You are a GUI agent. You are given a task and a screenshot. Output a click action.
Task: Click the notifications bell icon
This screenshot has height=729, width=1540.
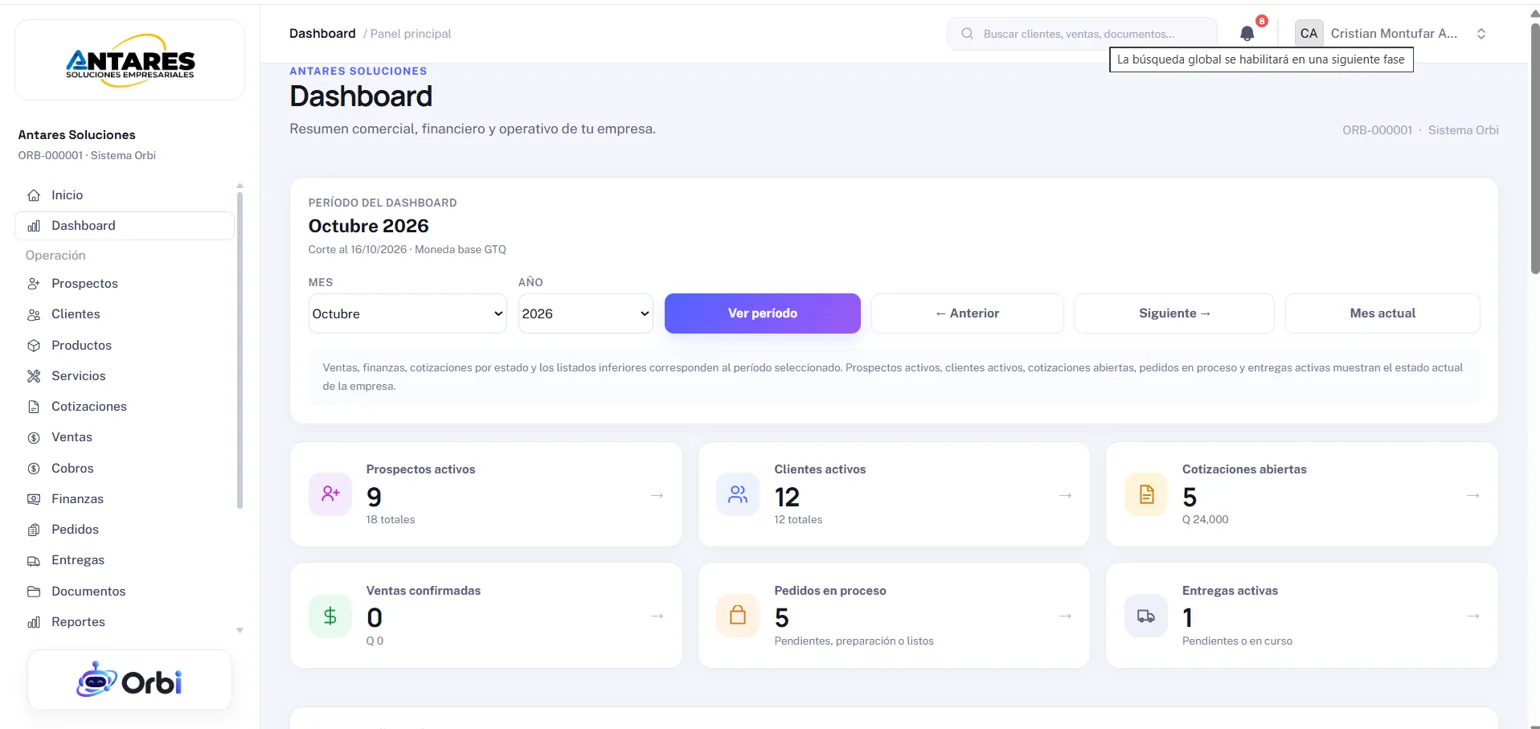(x=1247, y=34)
